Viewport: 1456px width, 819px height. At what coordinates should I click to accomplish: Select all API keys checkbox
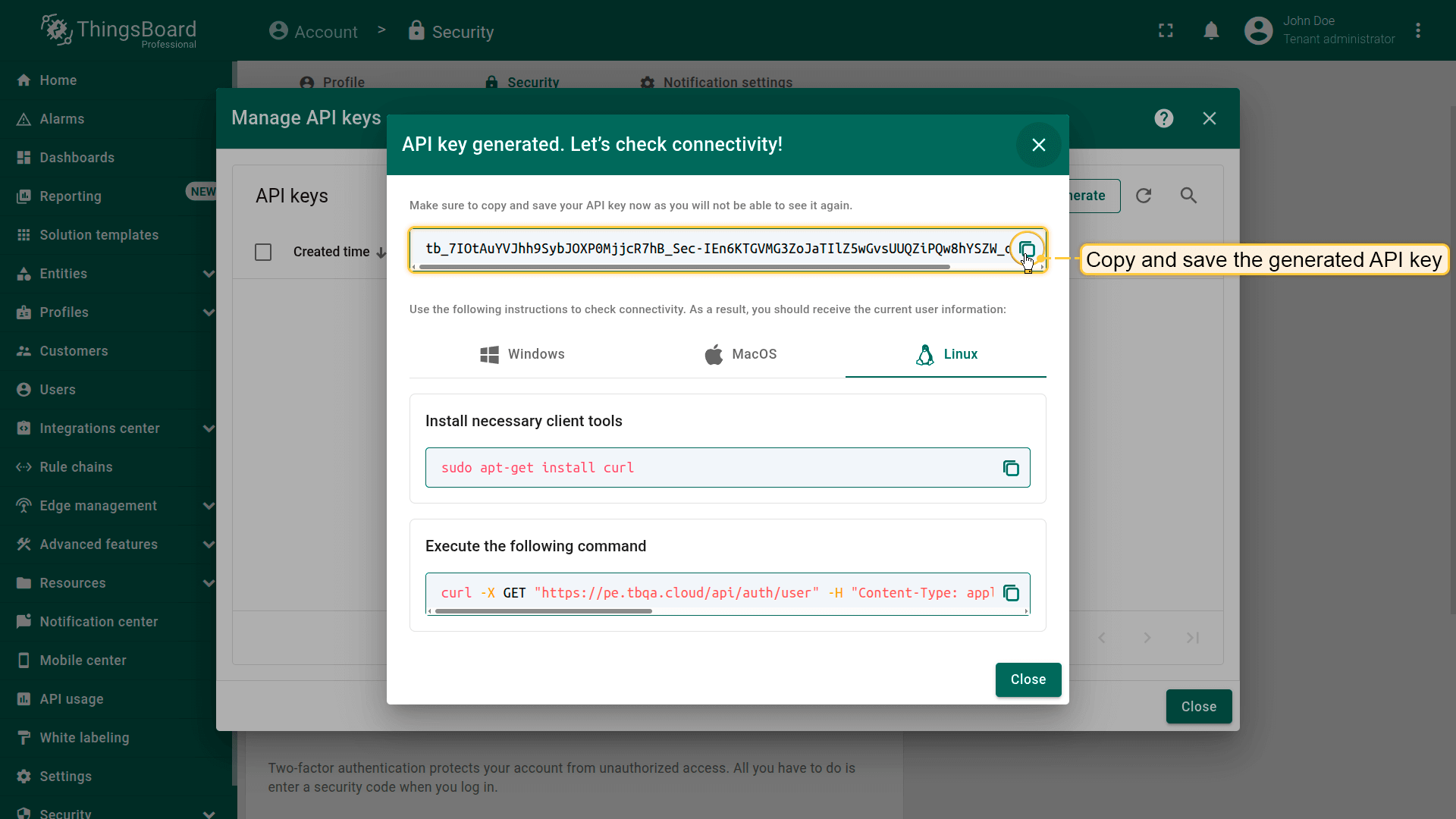click(x=263, y=252)
